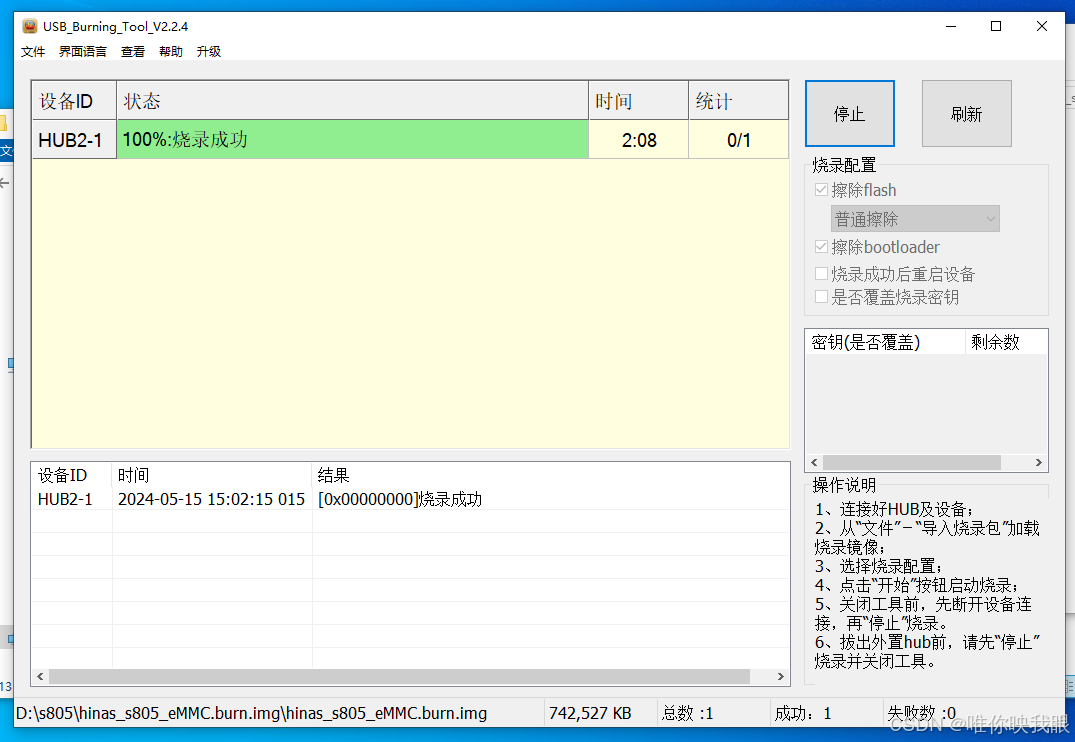1075x742 pixels.
Task: Click the 刷新 button
Action: point(966,114)
